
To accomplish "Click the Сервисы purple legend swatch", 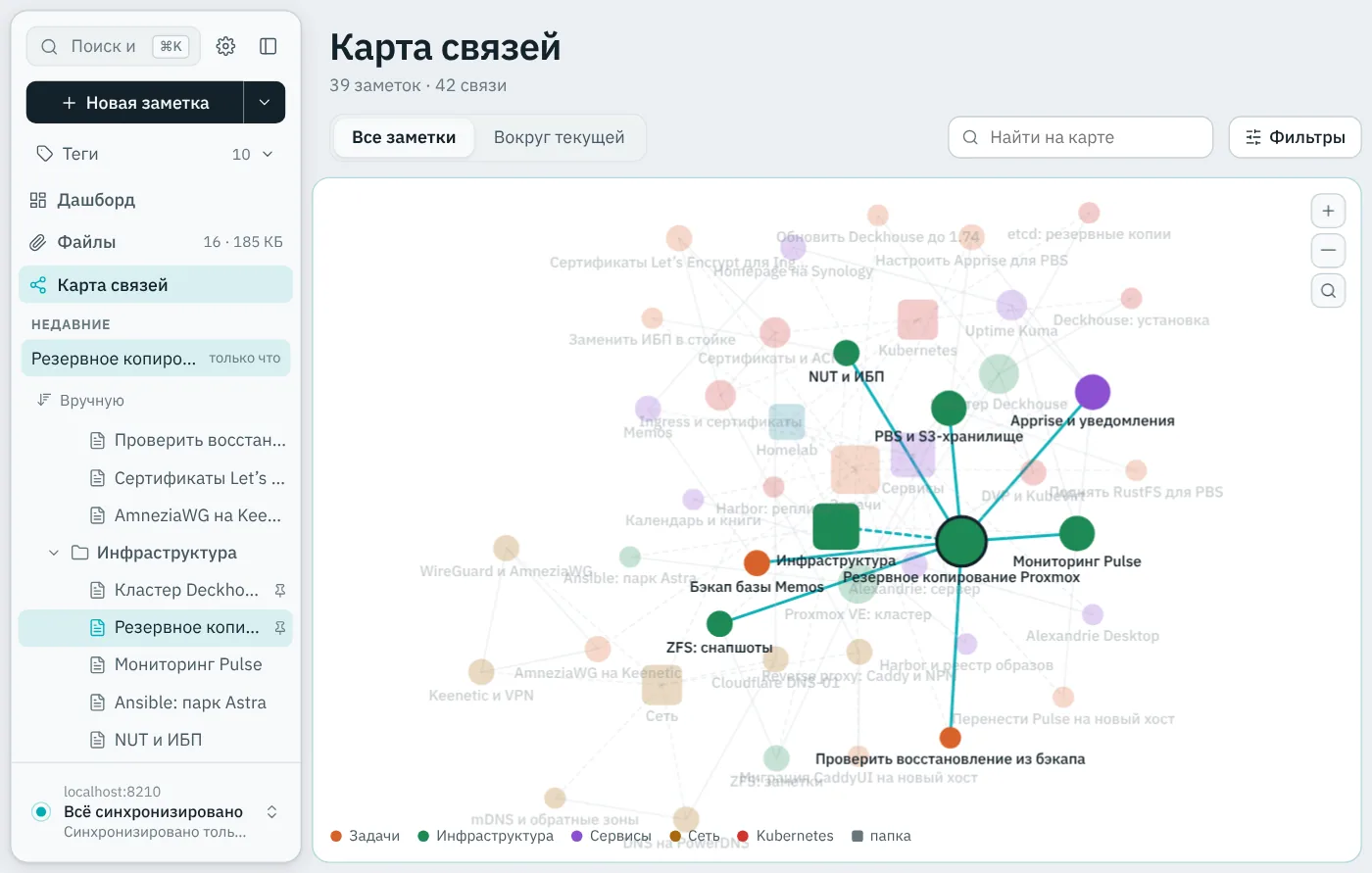I will click(x=576, y=836).
